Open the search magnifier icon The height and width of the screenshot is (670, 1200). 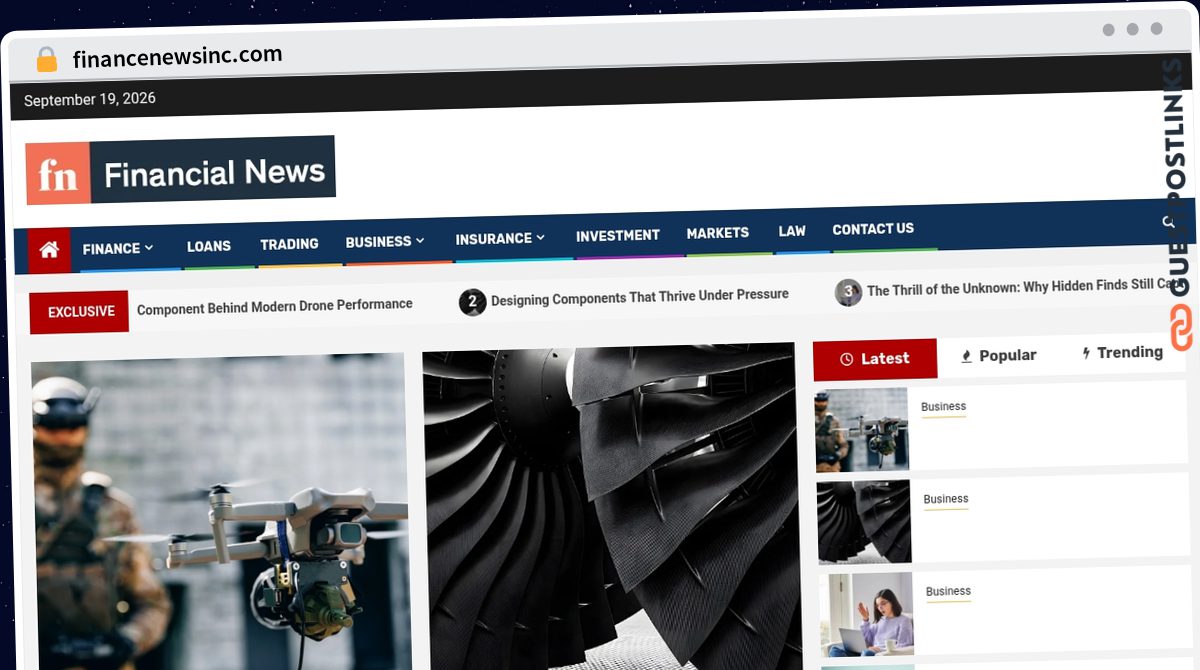click(1169, 222)
